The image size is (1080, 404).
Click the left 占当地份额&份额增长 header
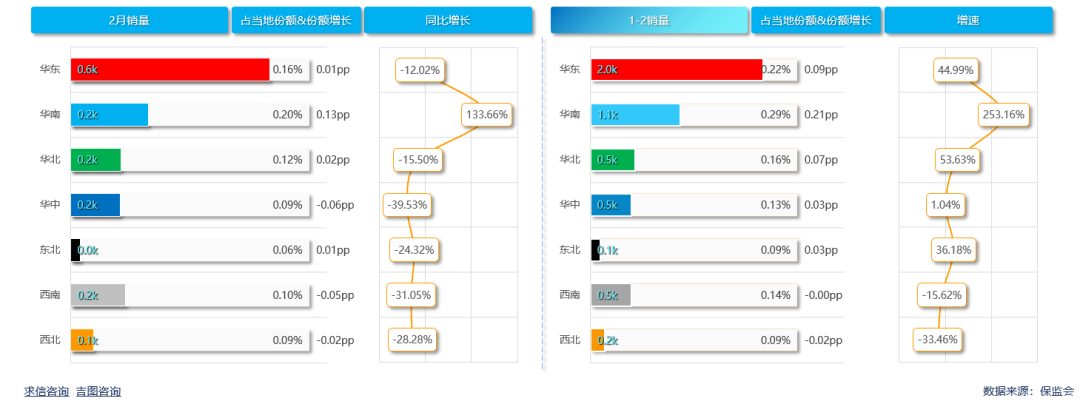(296, 20)
